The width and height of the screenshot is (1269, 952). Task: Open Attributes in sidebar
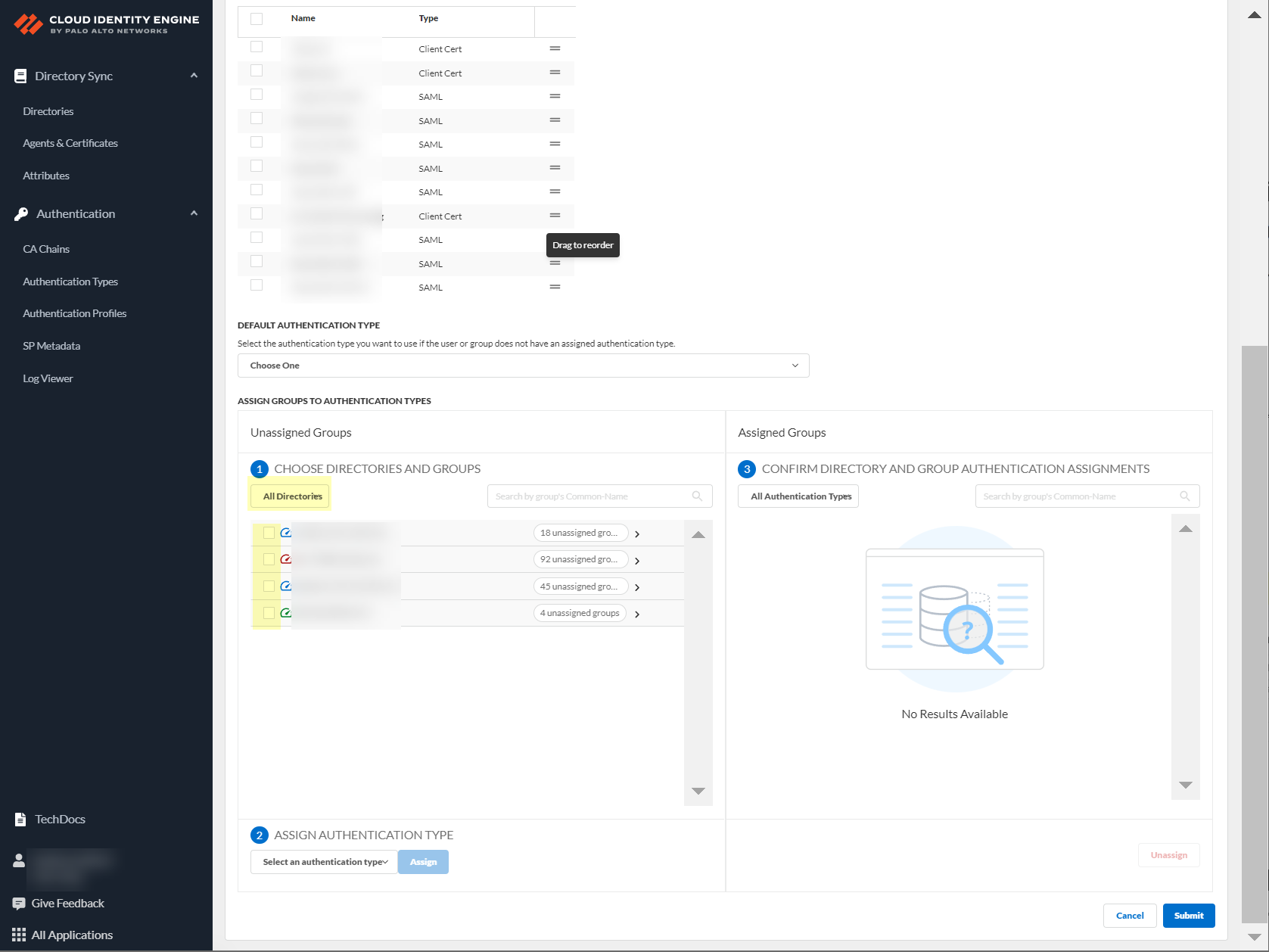(46, 176)
